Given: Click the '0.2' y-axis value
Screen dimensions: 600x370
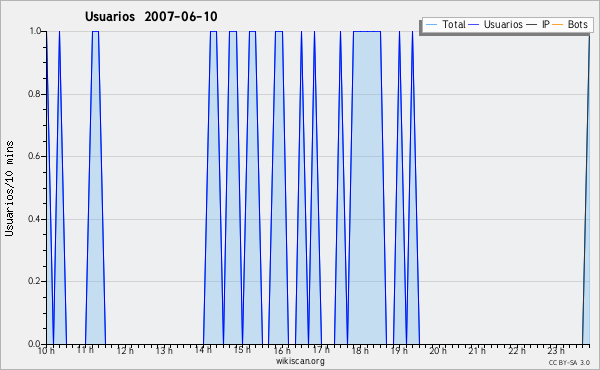Looking at the screenshot, I should coord(35,281).
